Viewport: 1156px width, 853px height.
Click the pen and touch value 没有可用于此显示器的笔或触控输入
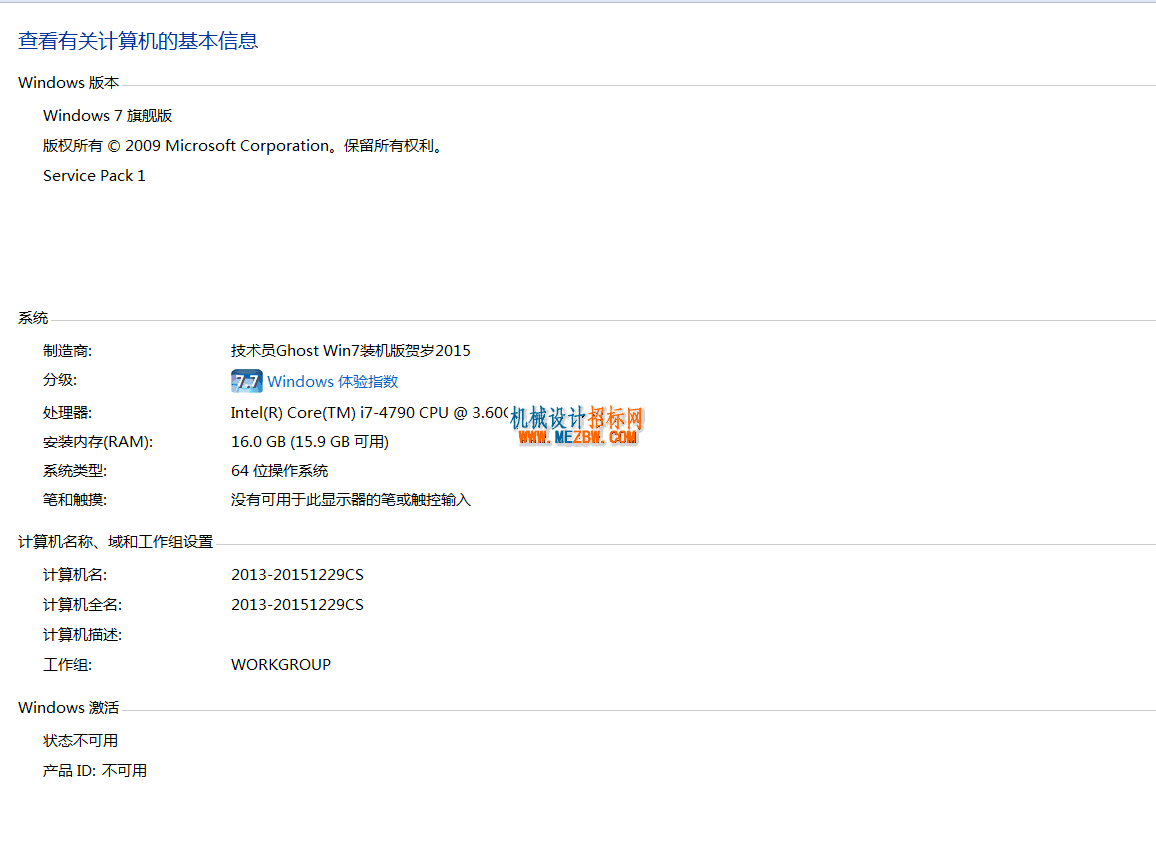[350, 500]
